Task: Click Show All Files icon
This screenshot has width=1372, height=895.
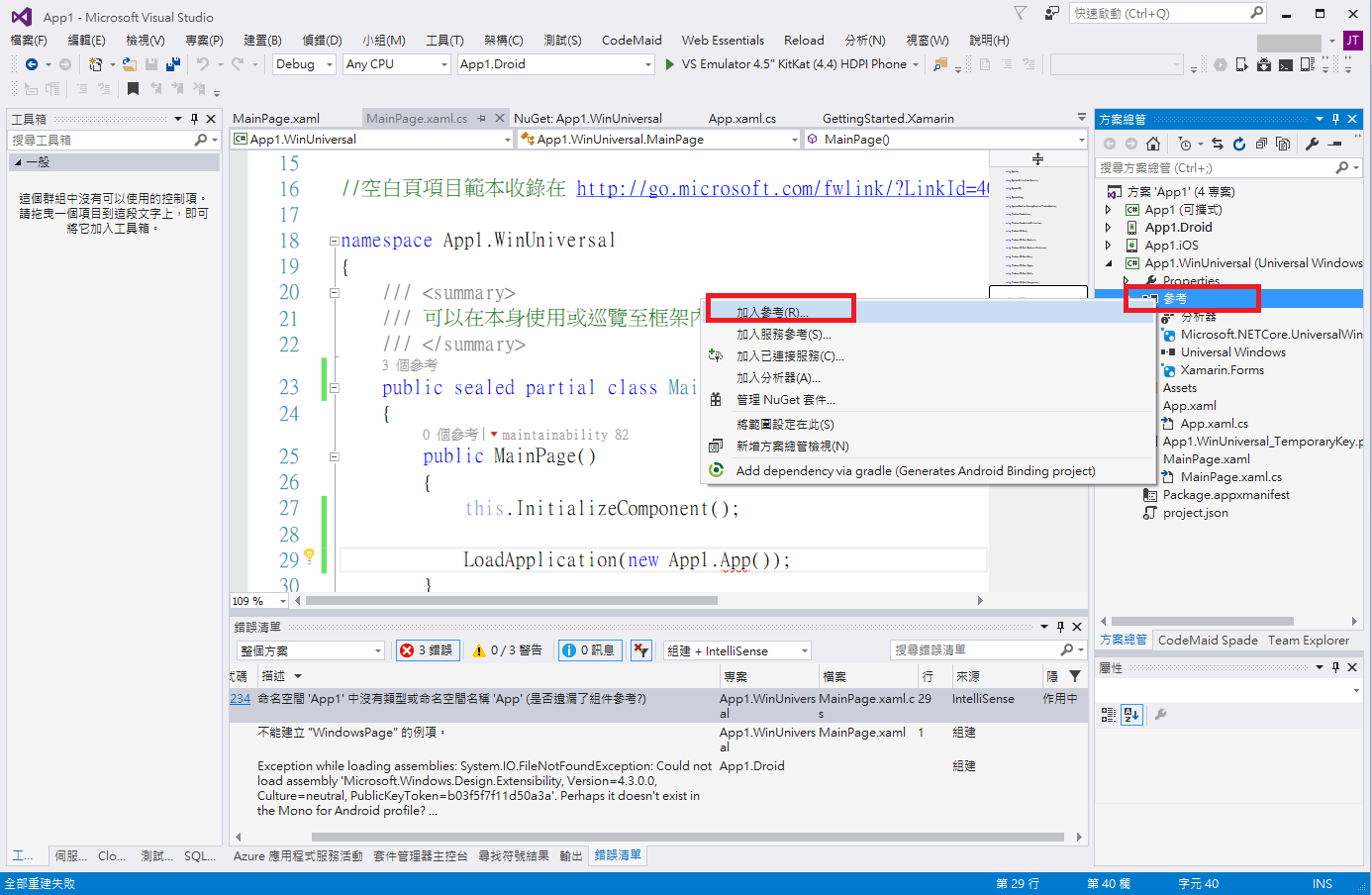Action: coord(1283,144)
